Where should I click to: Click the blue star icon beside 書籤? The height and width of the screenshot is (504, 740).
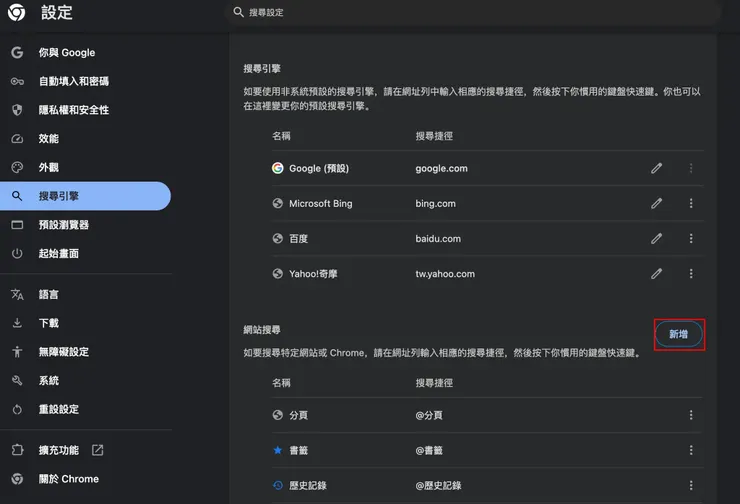pos(278,450)
